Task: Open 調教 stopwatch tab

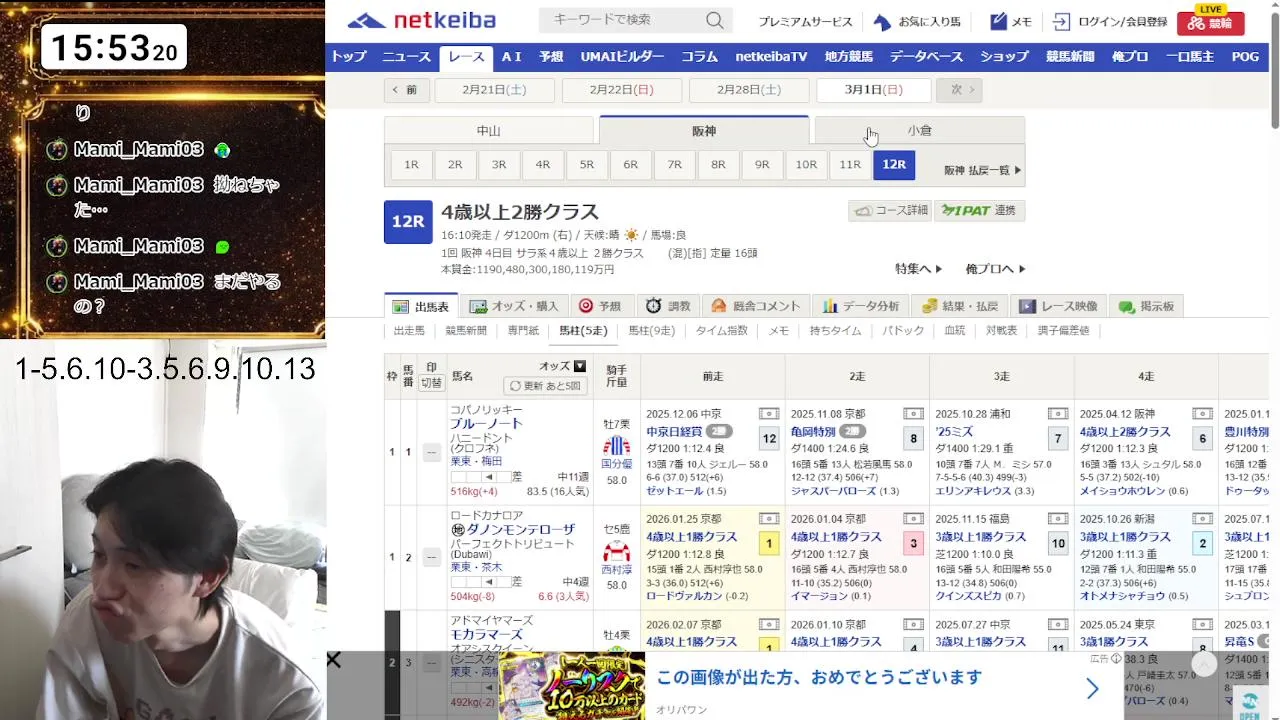Action: [667, 306]
